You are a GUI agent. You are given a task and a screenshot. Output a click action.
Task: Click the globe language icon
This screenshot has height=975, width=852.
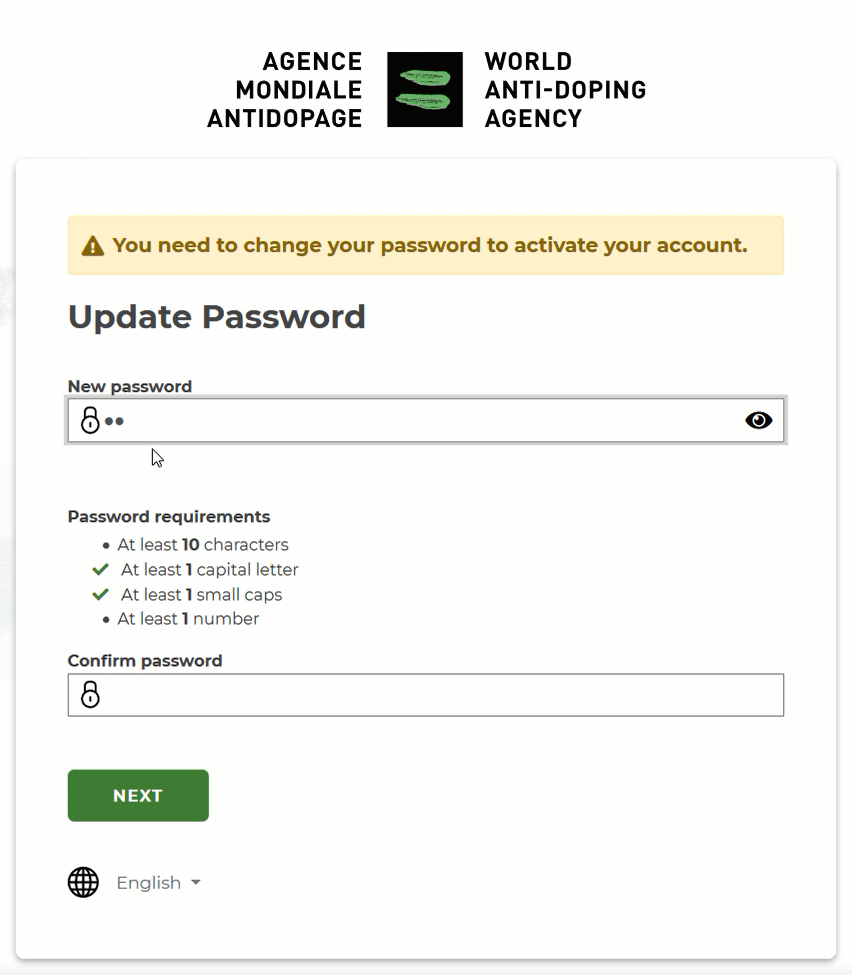click(x=83, y=882)
